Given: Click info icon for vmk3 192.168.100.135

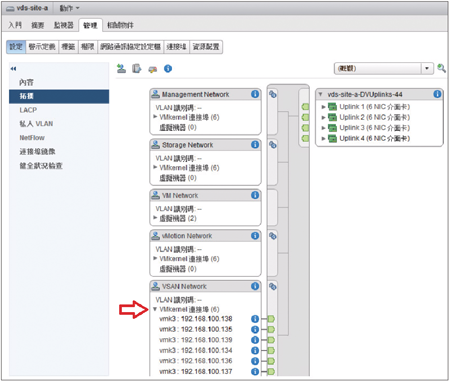Looking at the screenshot, I should pyautogui.click(x=255, y=329).
